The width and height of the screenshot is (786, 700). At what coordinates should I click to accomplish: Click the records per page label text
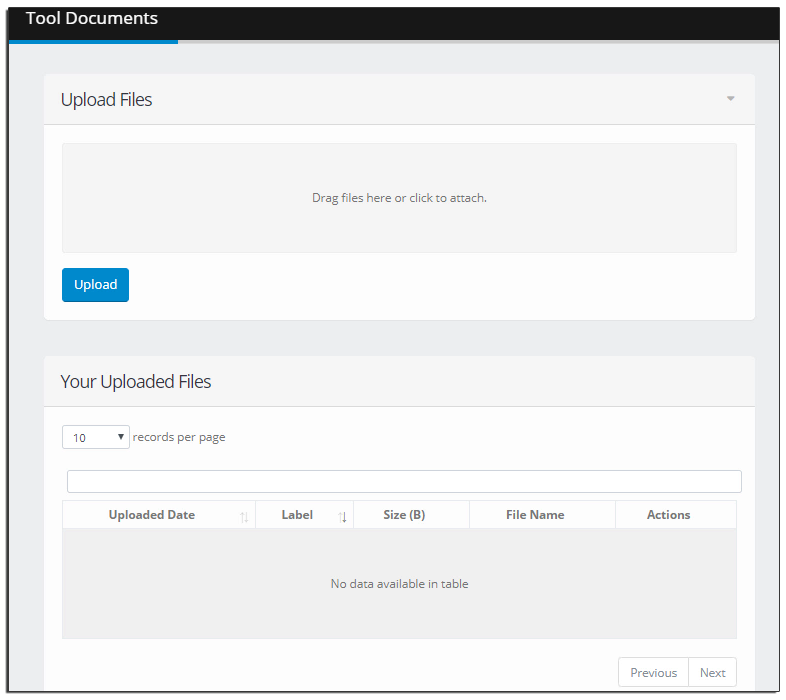tap(179, 437)
